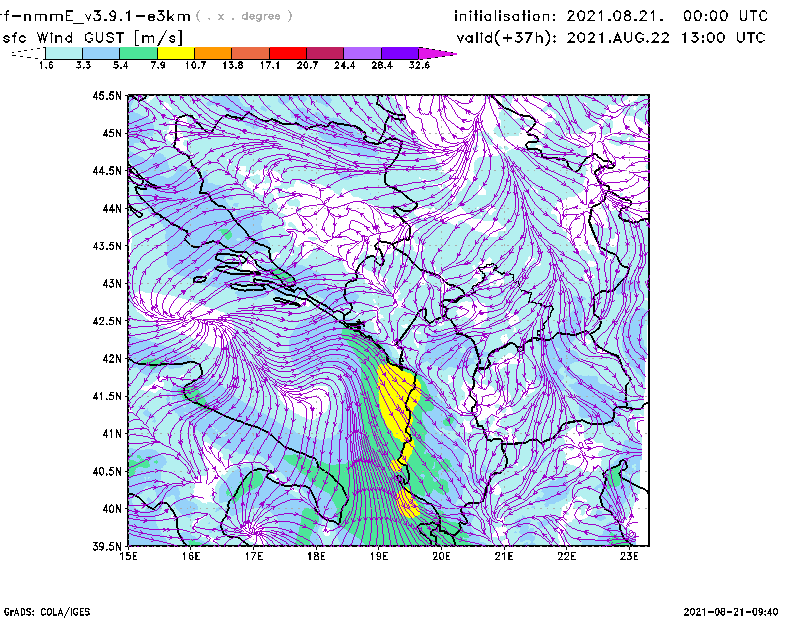The height and width of the screenshot is (618, 800).
Task: Select the pale cyan 1.6–3.3 legend swatch
Action: [x=64, y=52]
